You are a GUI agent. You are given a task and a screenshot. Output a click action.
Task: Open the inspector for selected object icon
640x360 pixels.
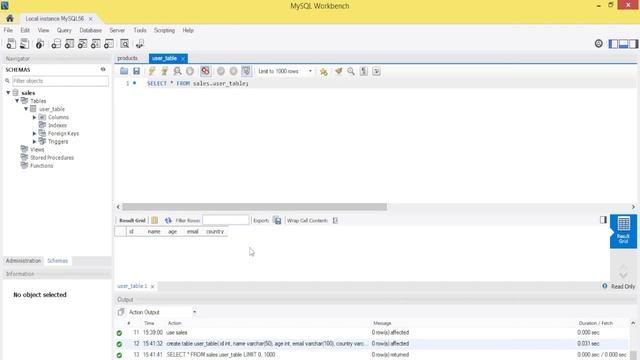point(40,44)
